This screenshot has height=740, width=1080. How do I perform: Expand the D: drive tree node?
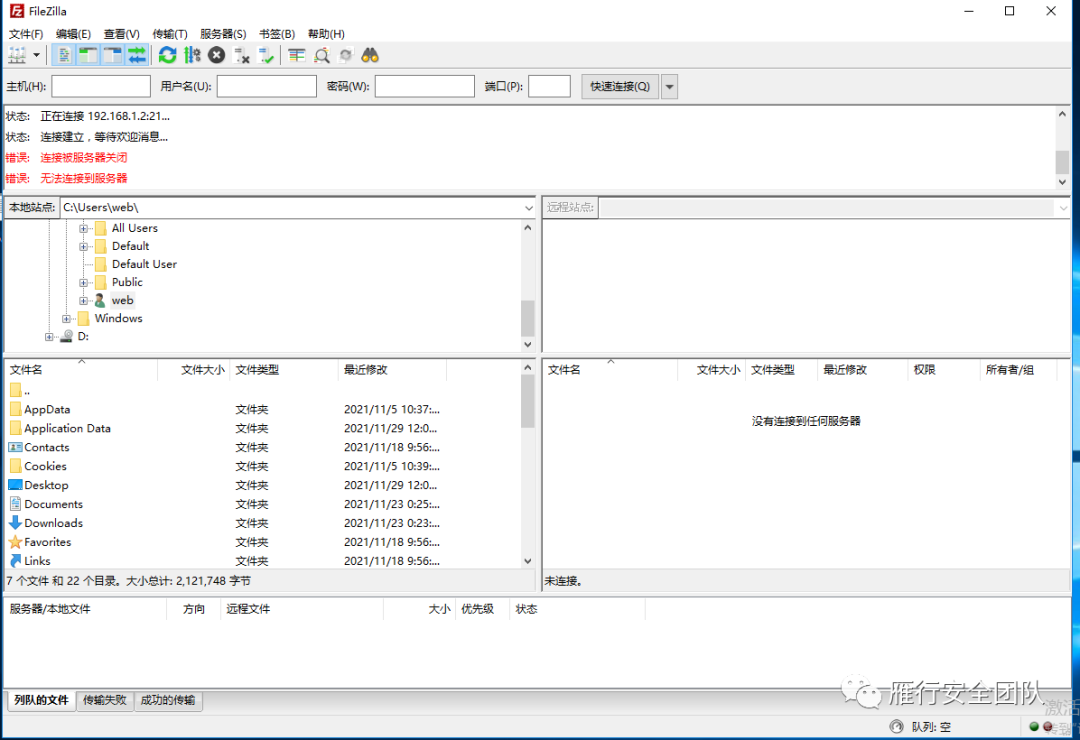pyautogui.click(x=49, y=336)
